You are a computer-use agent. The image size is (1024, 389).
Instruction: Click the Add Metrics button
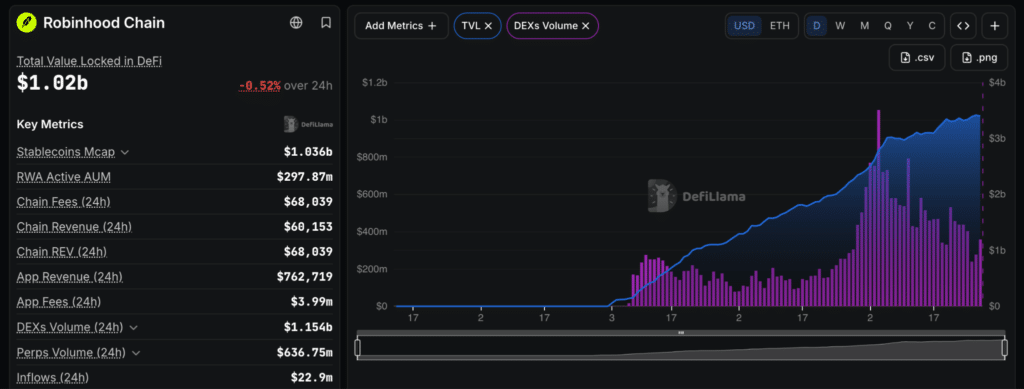[x=401, y=26]
